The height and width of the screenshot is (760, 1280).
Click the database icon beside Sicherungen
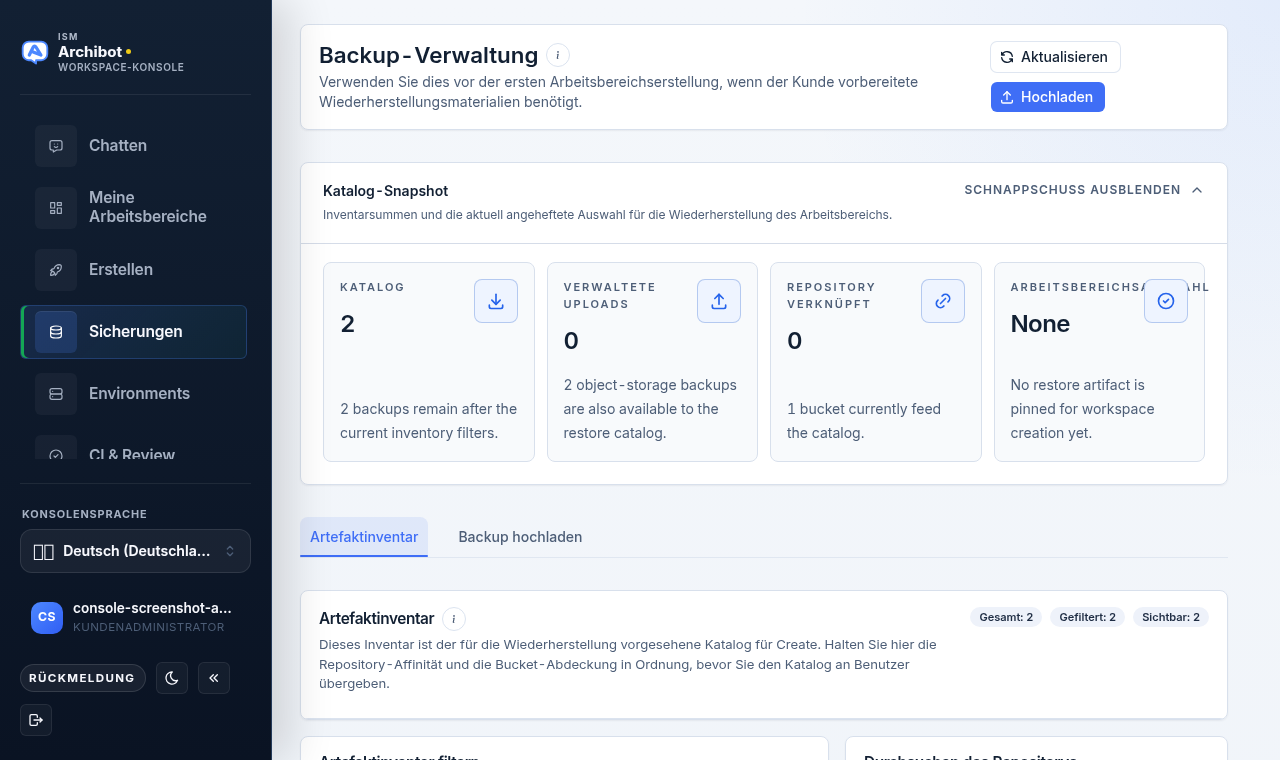pyautogui.click(x=56, y=332)
